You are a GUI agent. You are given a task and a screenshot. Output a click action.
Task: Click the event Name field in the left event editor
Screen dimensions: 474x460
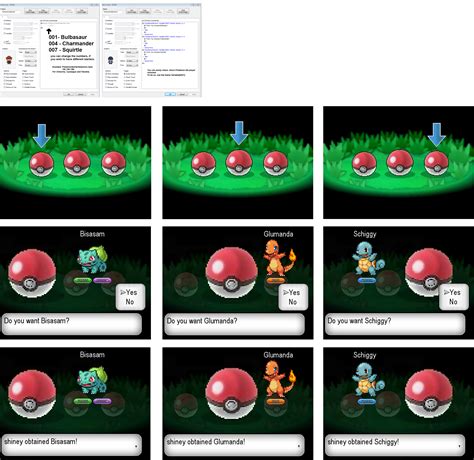tap(10, 12)
